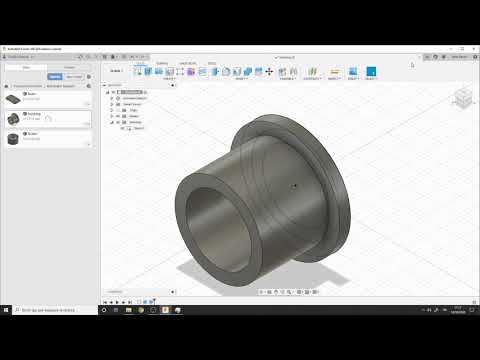
Task: Click the Undo arrow
Action: [x=133, y=57]
